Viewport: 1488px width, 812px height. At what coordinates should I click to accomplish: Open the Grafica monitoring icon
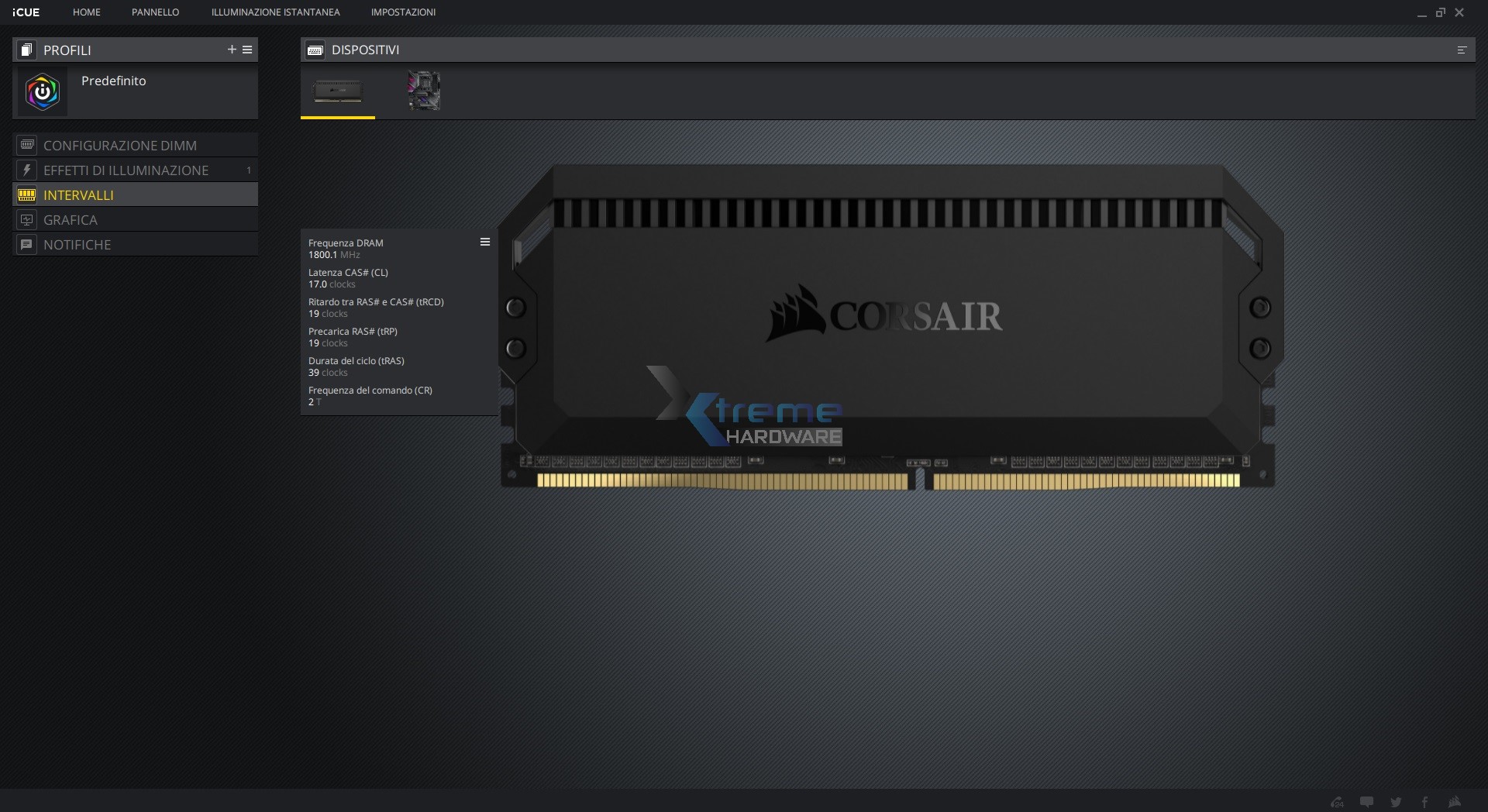[27, 219]
